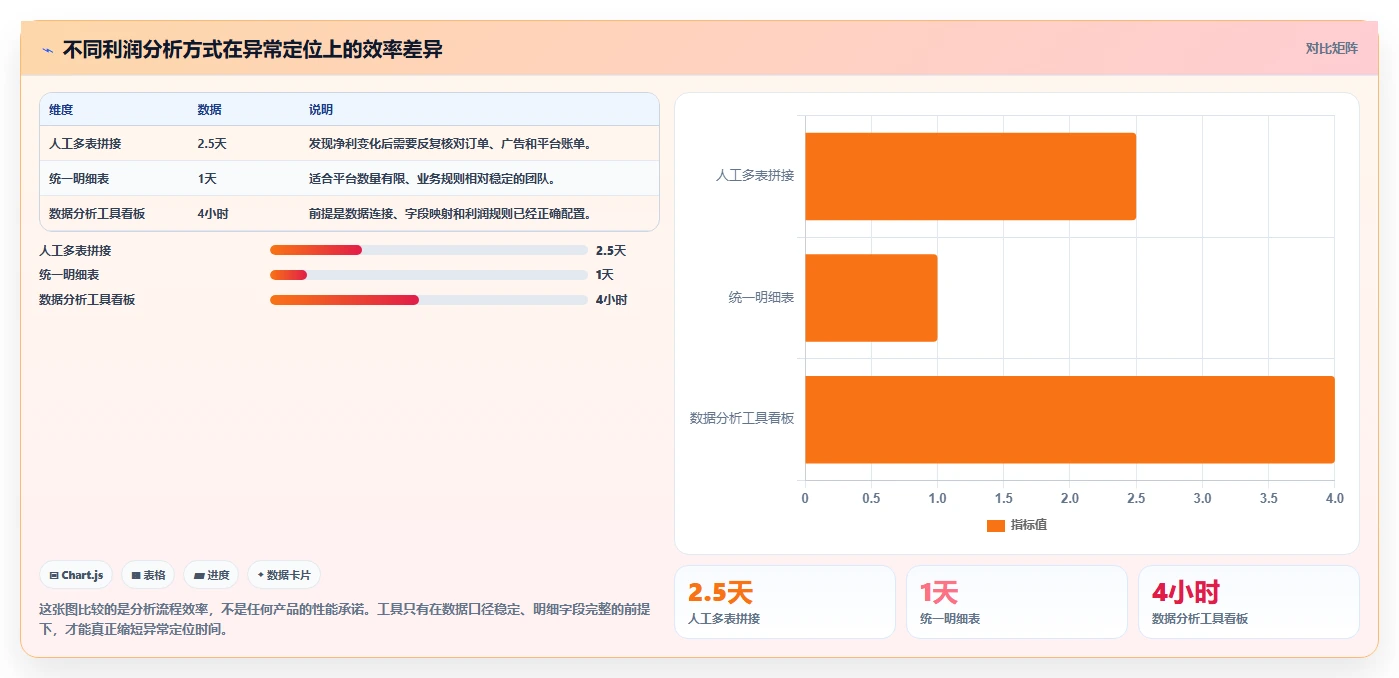1399x678 pixels.
Task: Open the 4小时 data card
Action: [x=1249, y=602]
